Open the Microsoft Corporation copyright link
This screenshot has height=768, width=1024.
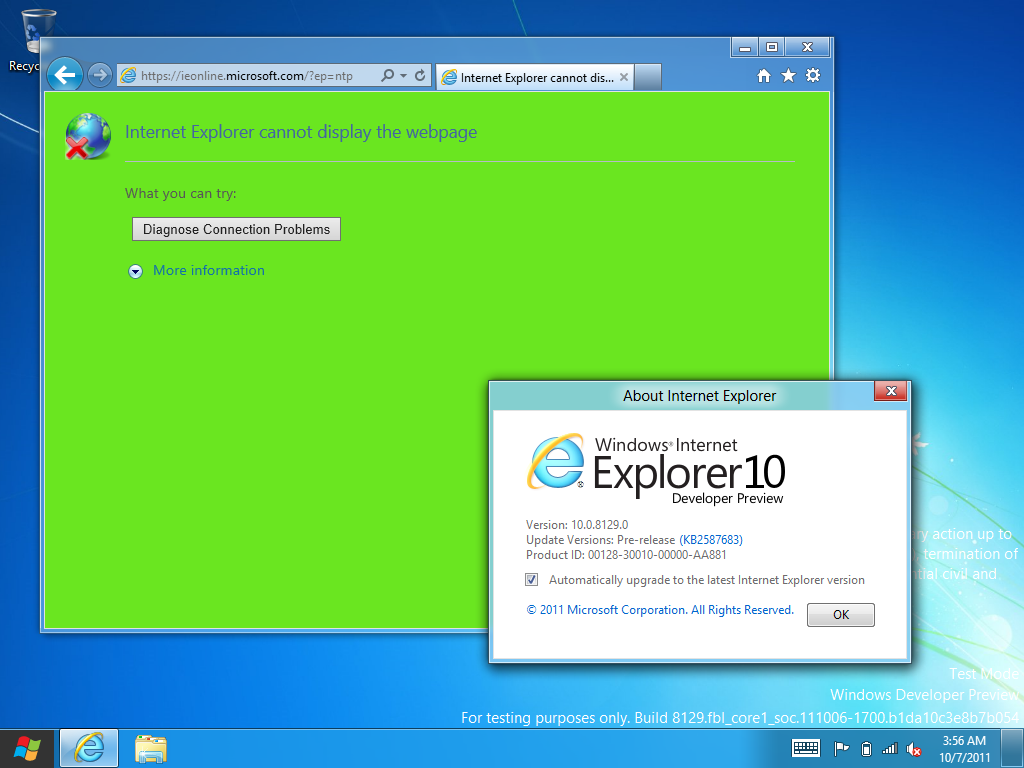pos(660,610)
